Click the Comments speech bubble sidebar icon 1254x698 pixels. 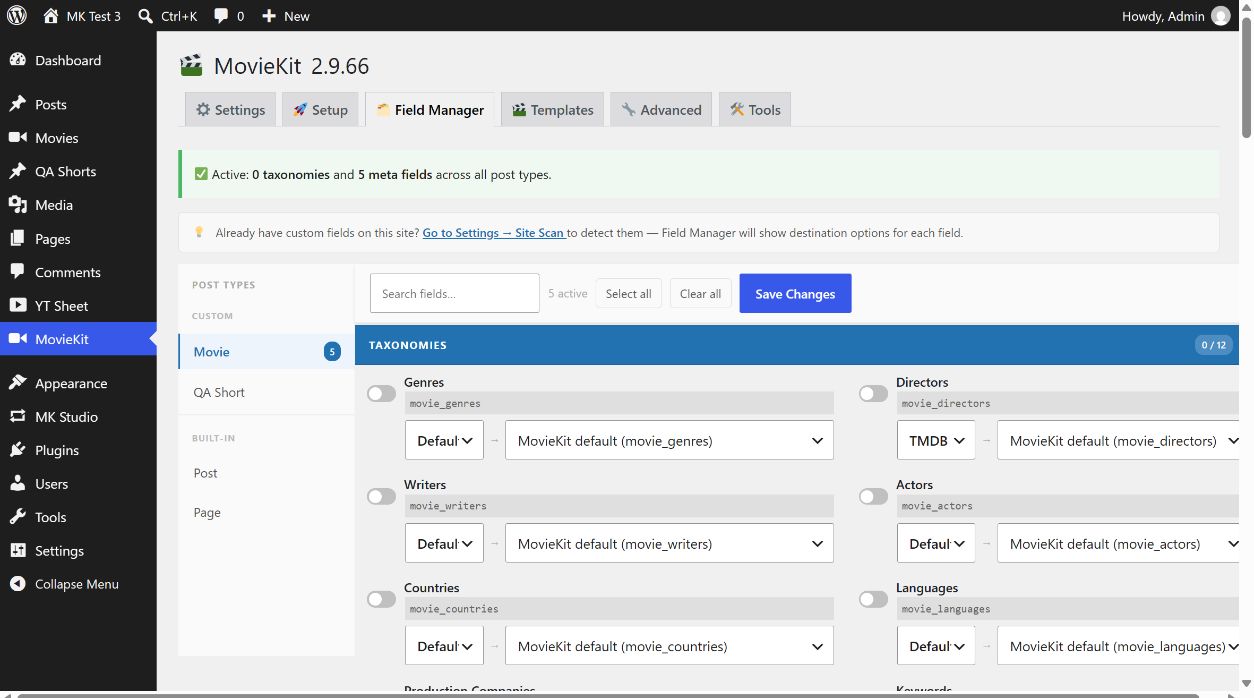coord(17,272)
